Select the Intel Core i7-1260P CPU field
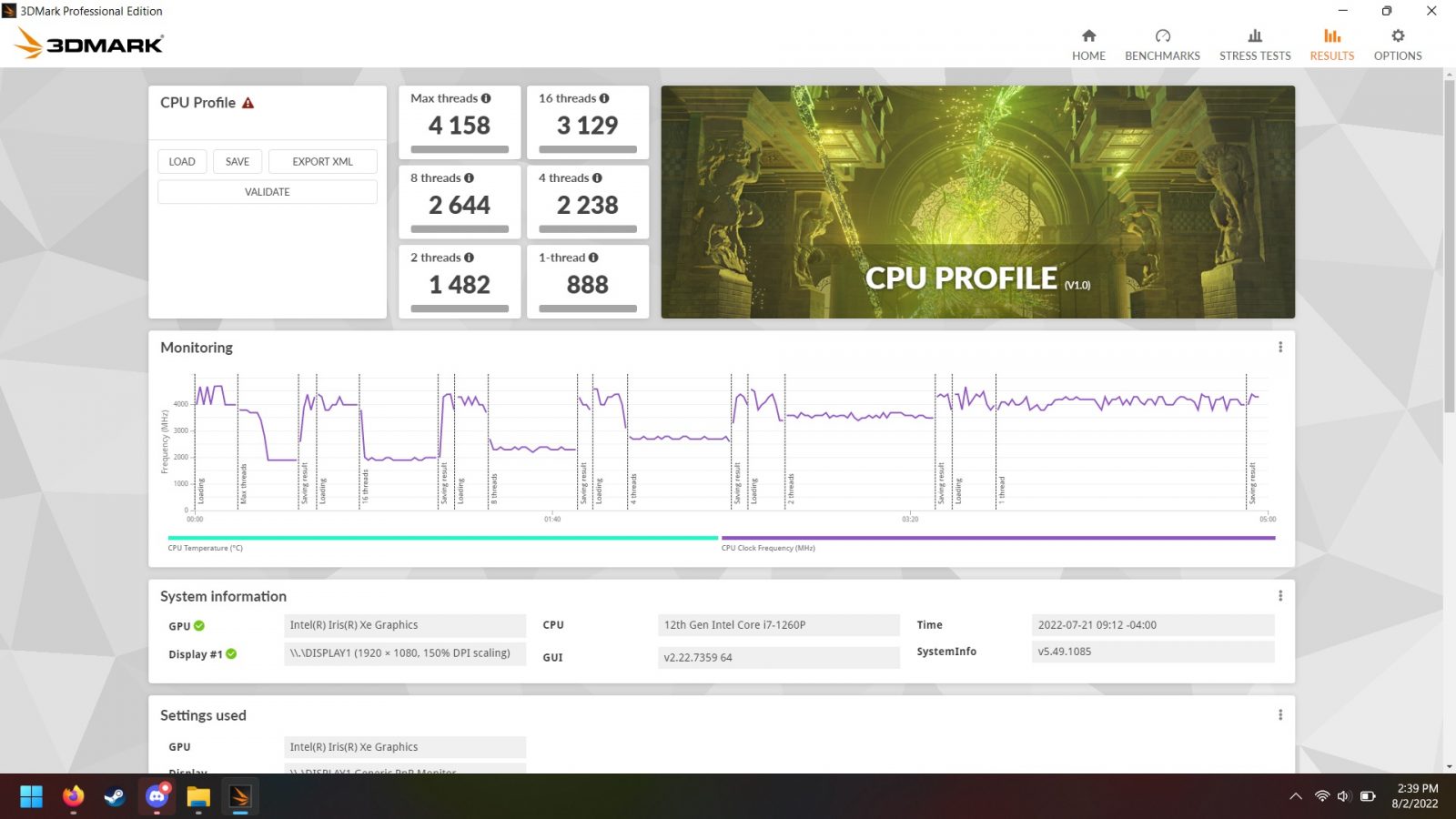 pyautogui.click(x=779, y=625)
